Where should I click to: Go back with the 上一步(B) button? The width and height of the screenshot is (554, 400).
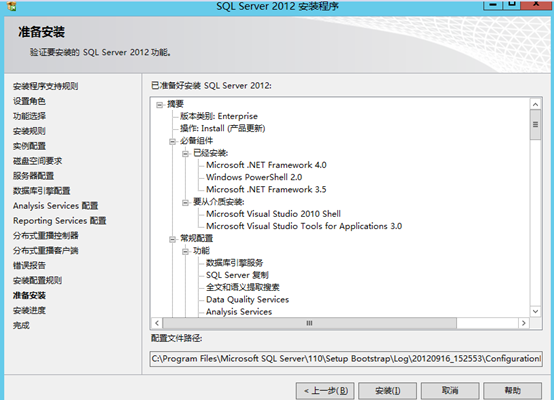[326, 391]
